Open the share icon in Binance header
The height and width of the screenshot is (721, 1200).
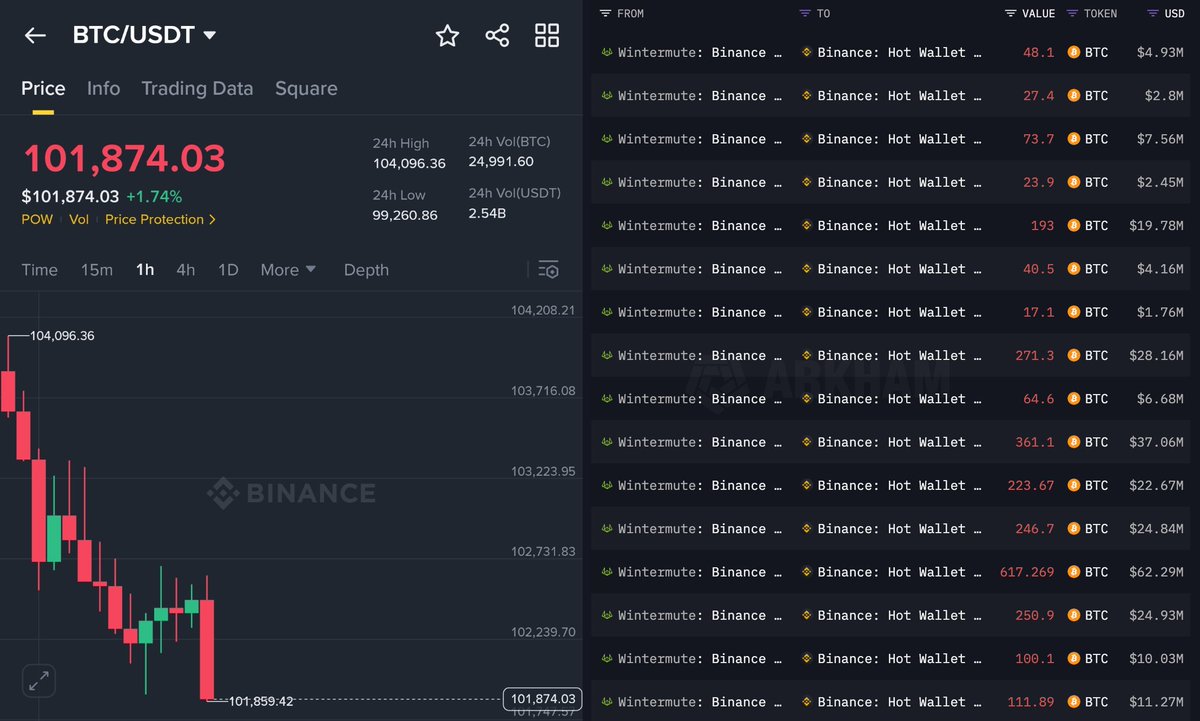click(x=497, y=36)
